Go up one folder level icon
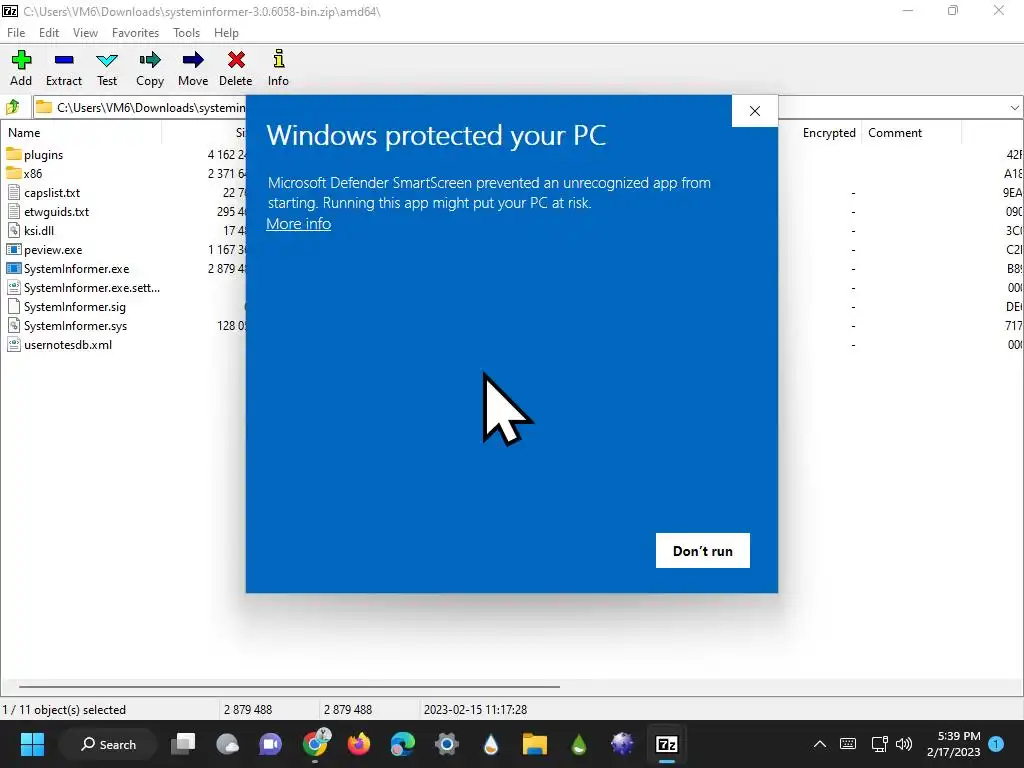 tap(13, 107)
